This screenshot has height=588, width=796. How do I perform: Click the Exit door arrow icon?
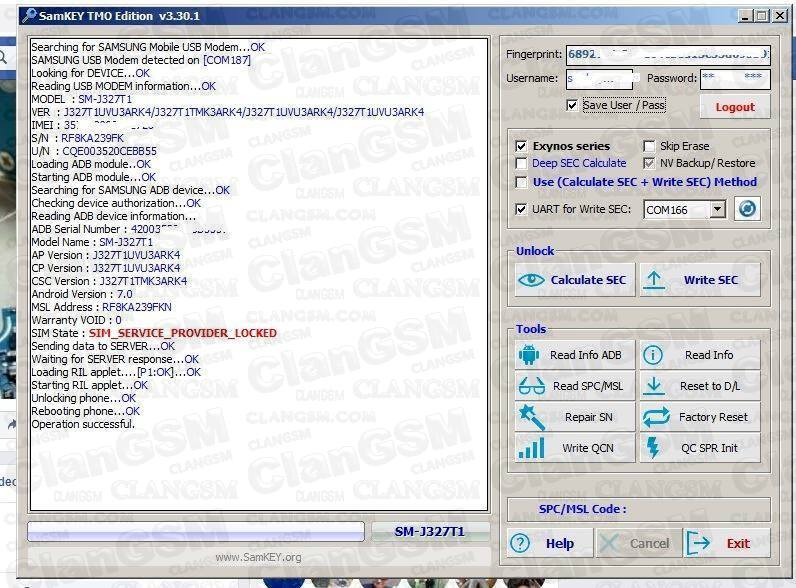pos(698,543)
